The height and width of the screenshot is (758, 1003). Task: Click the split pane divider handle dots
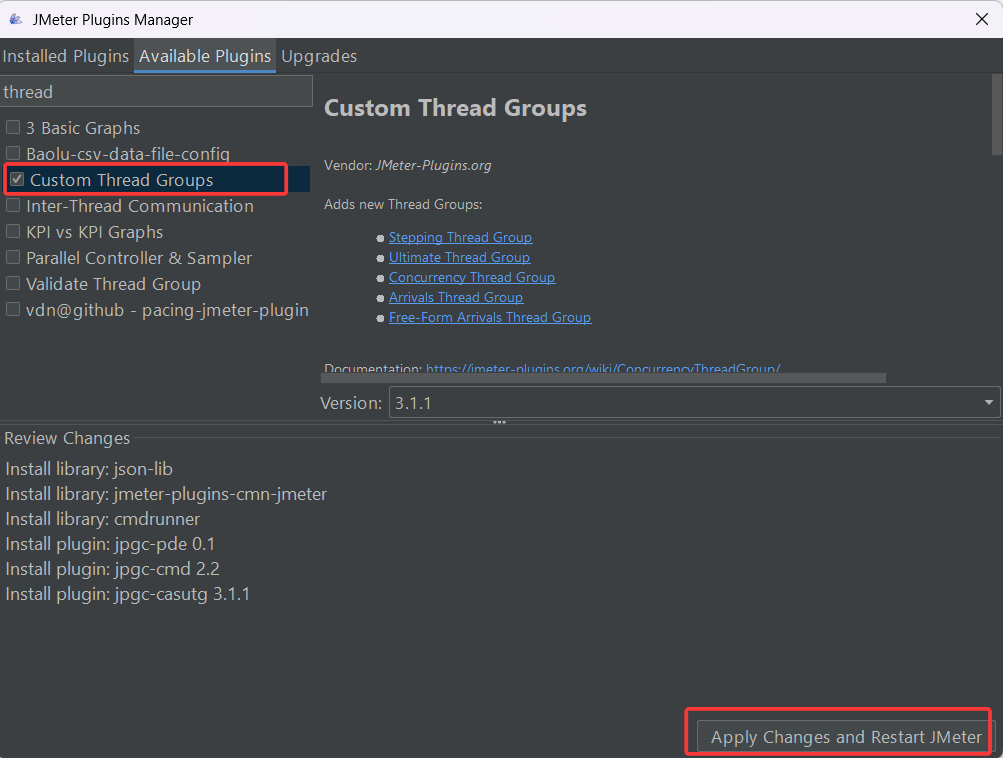tap(500, 422)
